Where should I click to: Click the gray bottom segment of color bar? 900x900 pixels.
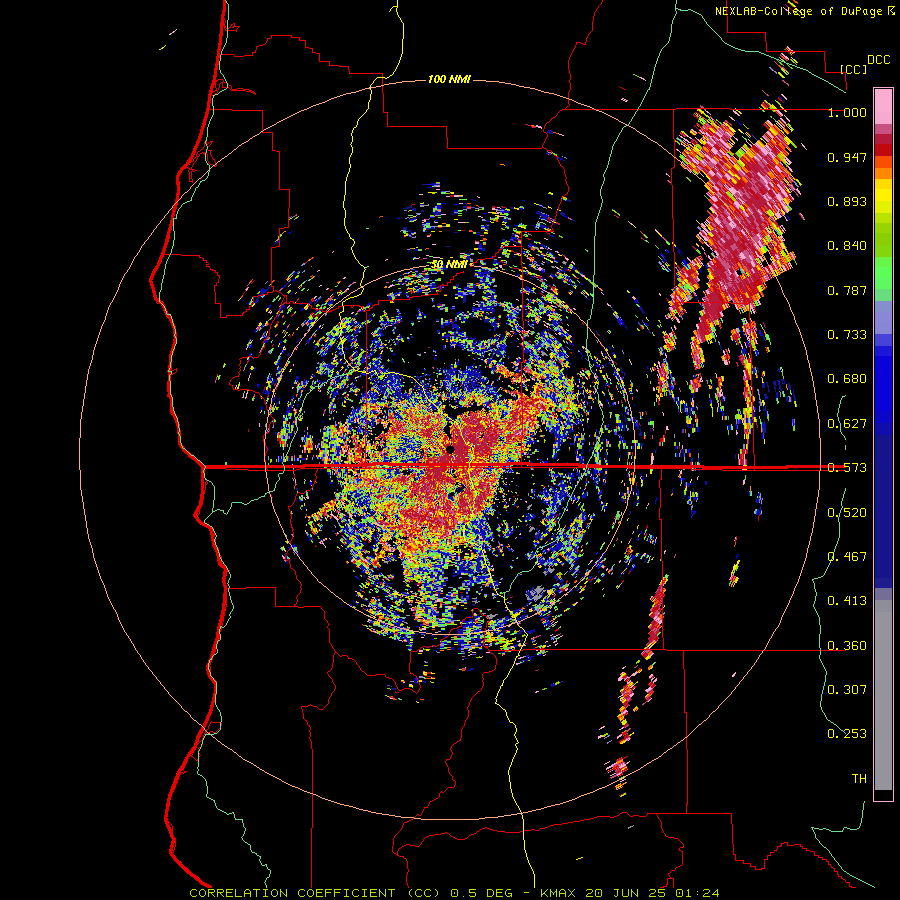[x=883, y=695]
